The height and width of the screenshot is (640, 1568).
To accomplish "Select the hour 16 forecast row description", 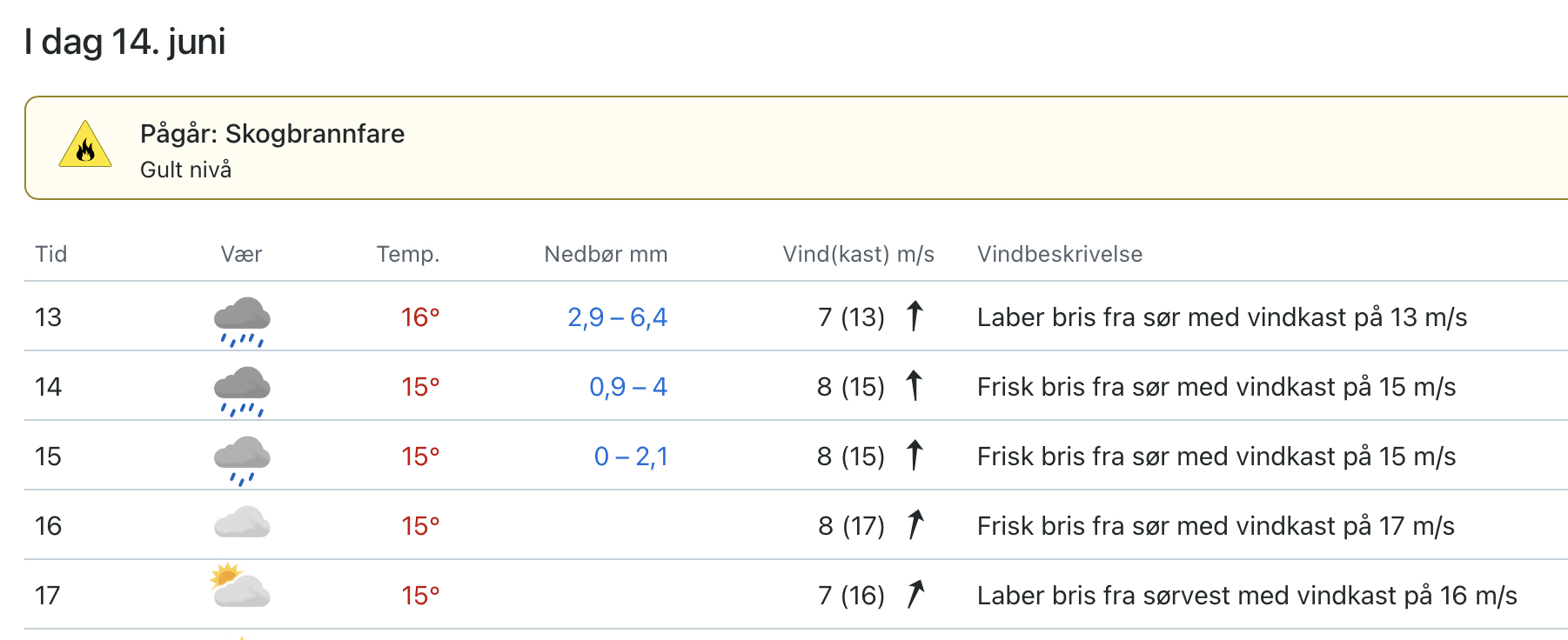I will (1216, 526).
